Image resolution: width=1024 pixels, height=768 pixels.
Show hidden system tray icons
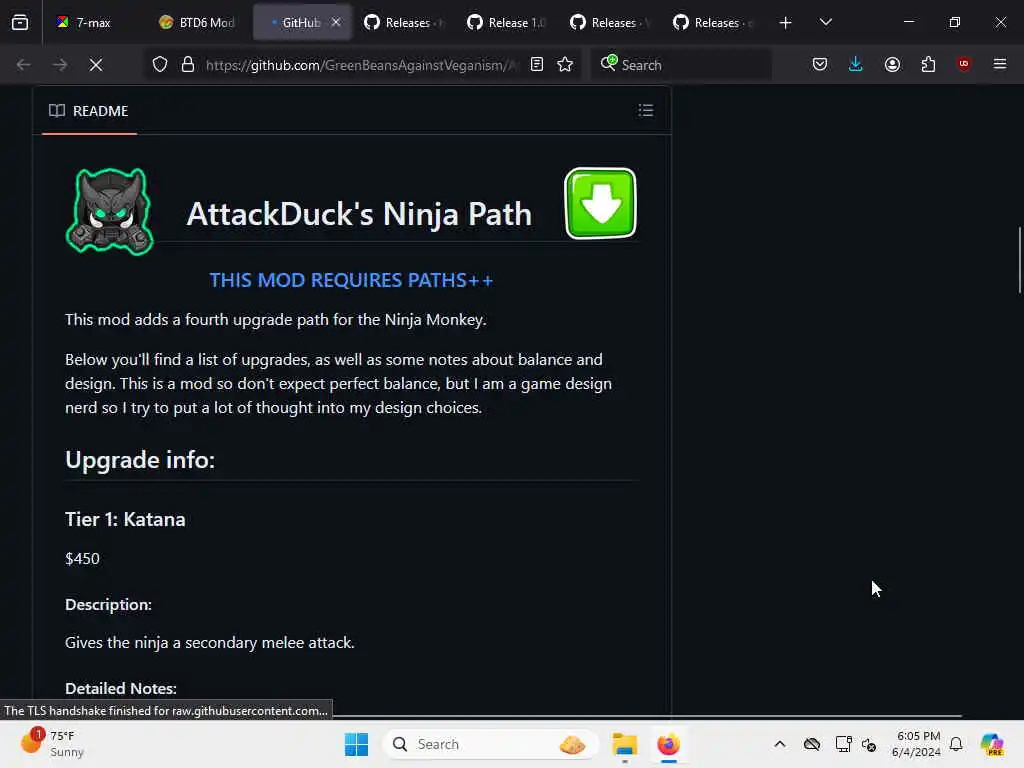tap(780, 744)
